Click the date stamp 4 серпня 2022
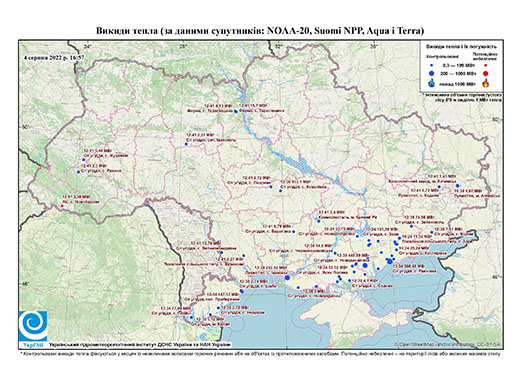Screen dimensions: 520x368 (x=53, y=57)
